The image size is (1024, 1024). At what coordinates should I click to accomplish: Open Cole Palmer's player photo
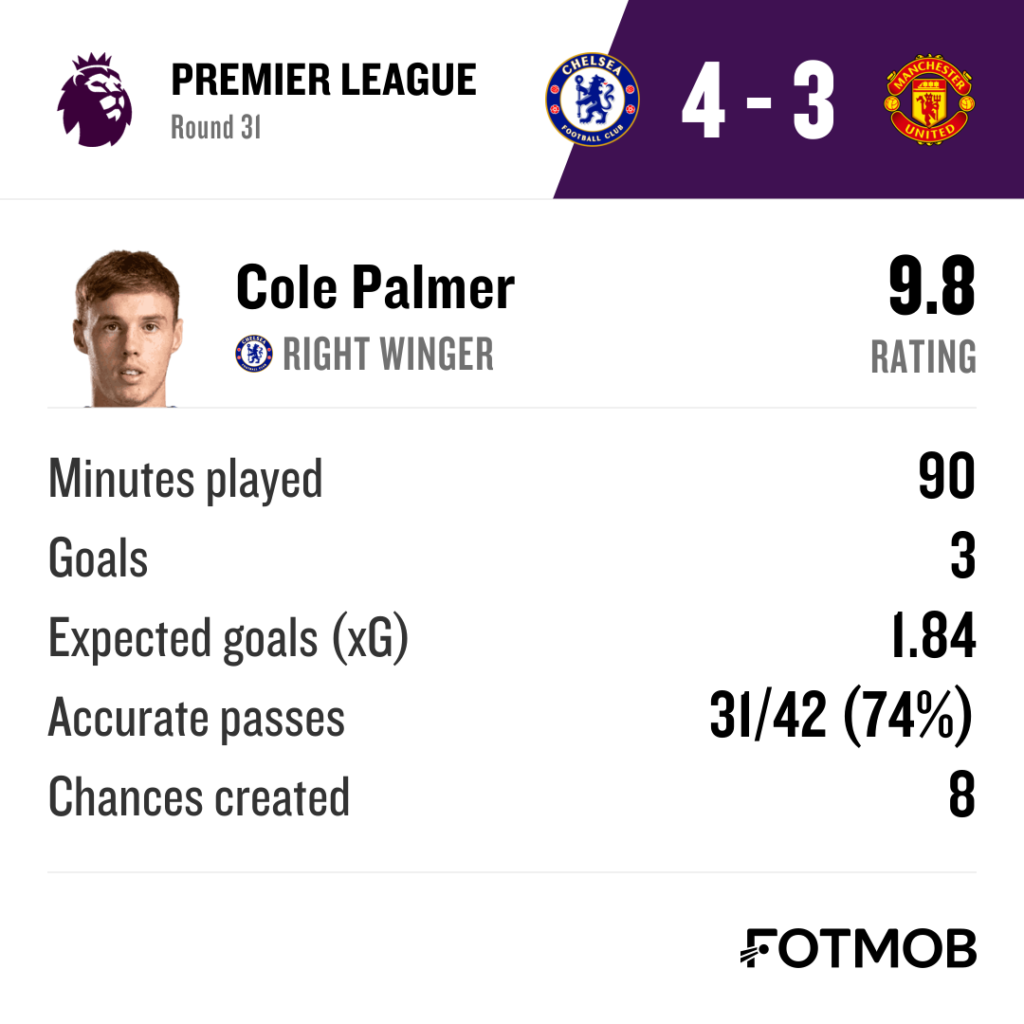pyautogui.click(x=127, y=328)
